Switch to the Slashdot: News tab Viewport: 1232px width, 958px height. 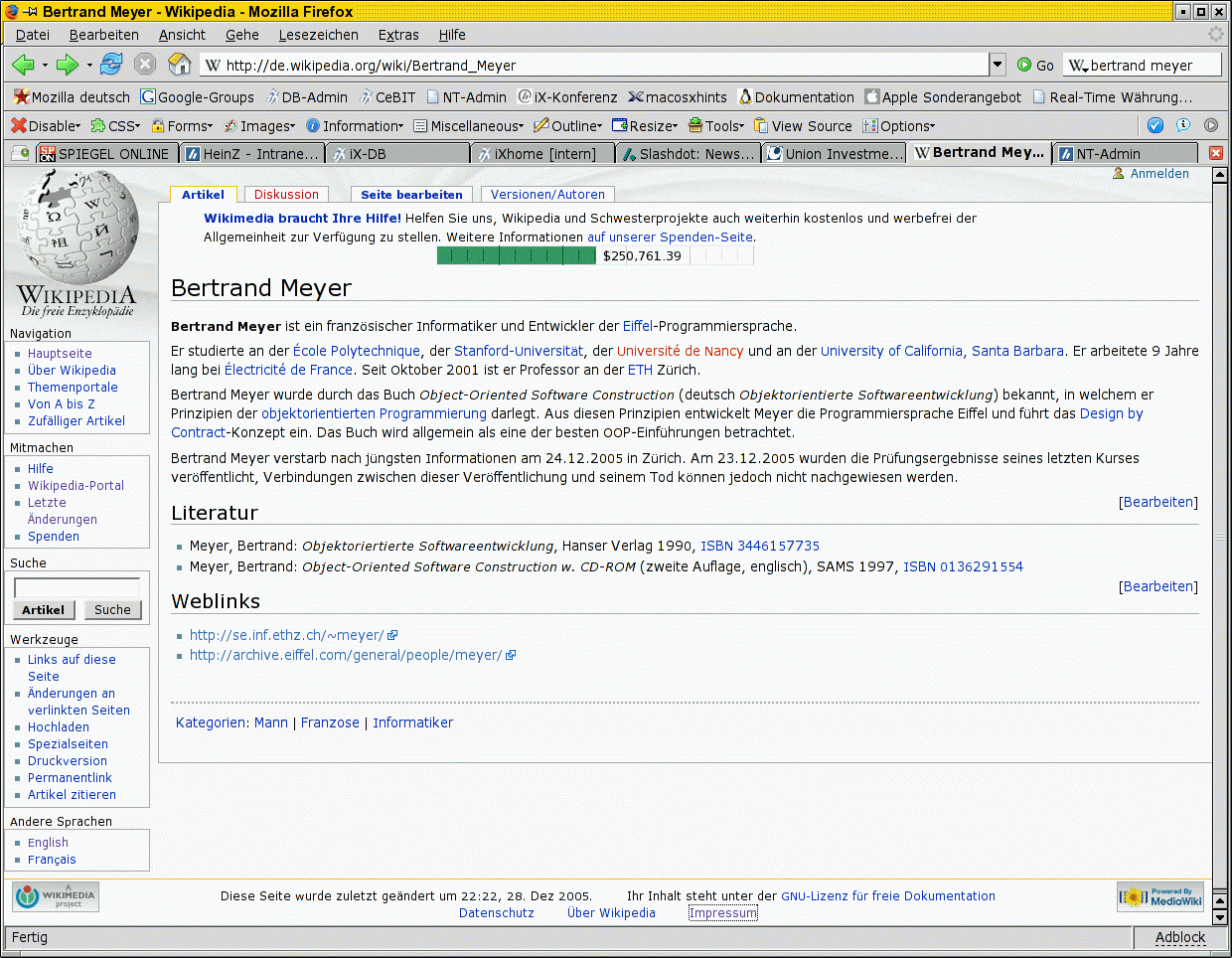688,153
